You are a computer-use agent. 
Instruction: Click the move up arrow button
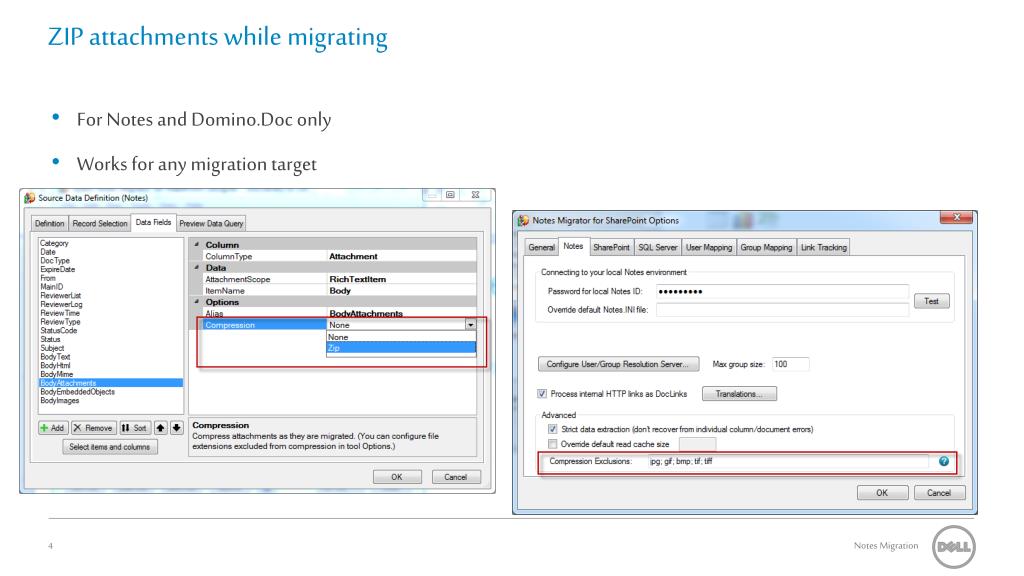click(x=161, y=428)
